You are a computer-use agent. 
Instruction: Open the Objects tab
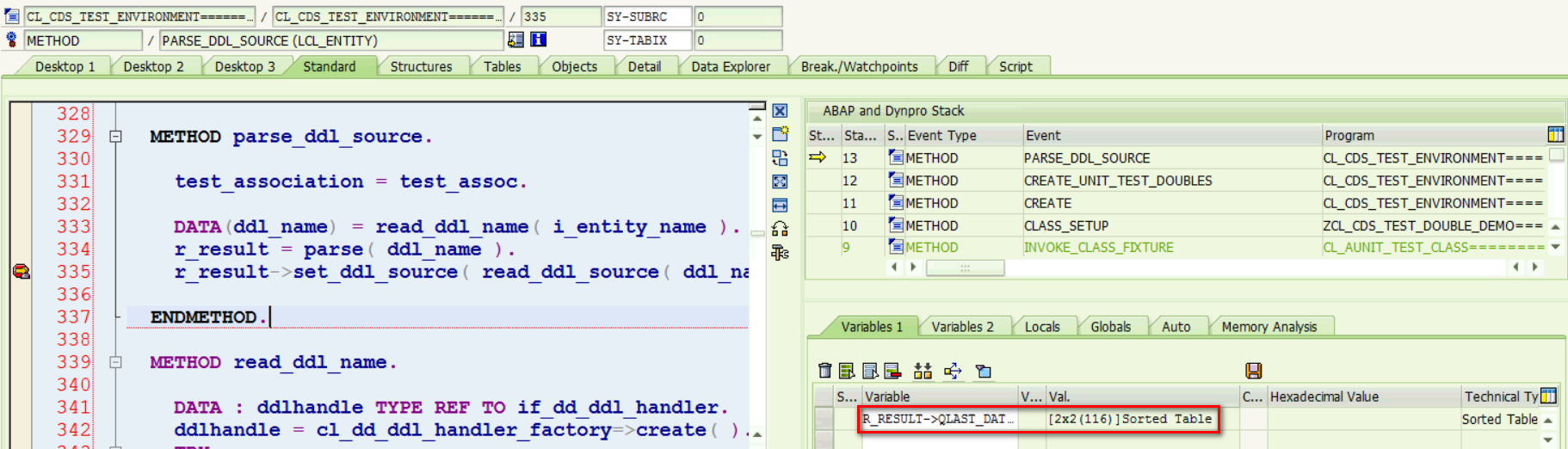pos(575,66)
